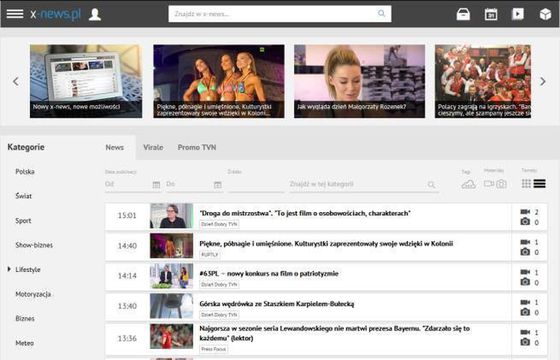Click video count icon for 14:14 article
The height and width of the screenshot is (360, 560).
click(525, 272)
